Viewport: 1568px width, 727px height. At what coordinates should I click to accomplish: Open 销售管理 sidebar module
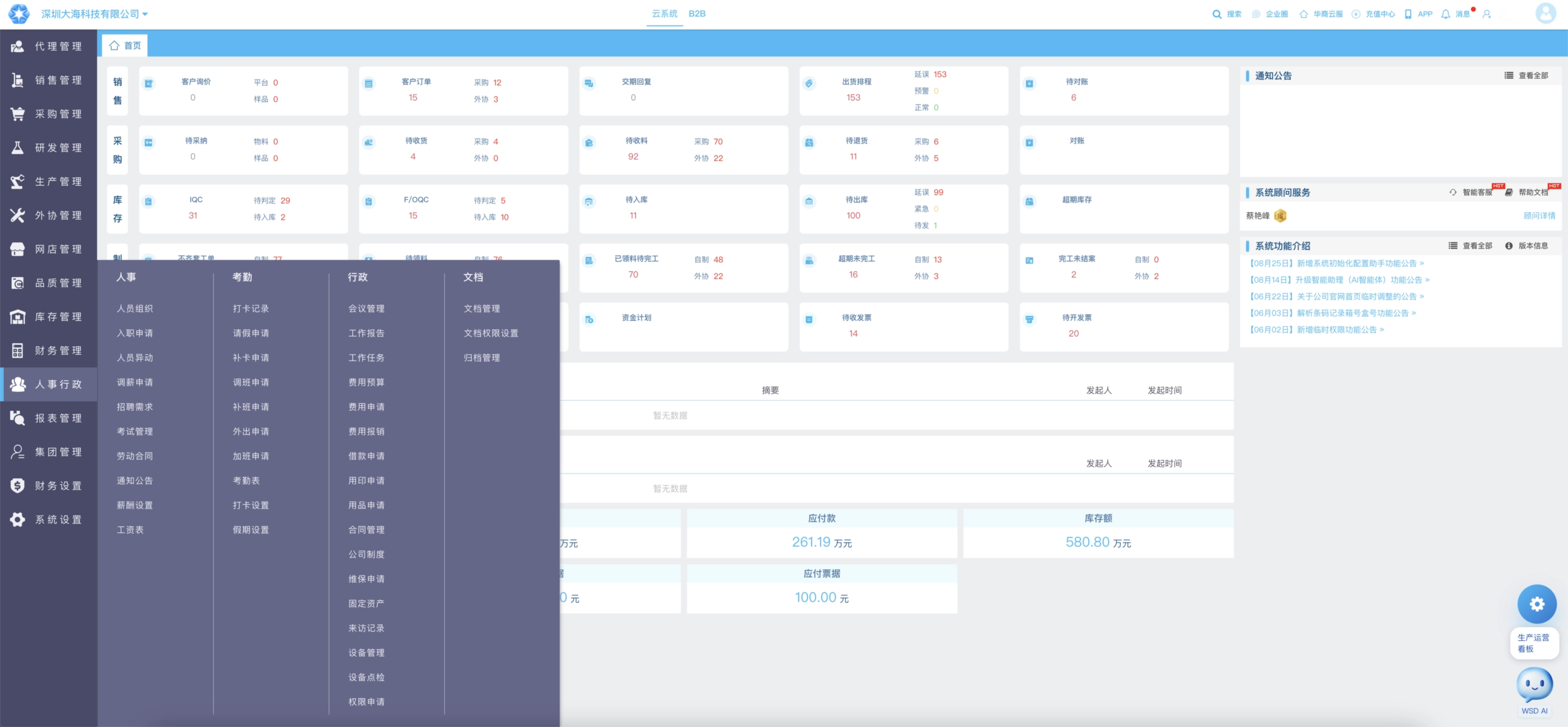click(x=49, y=81)
